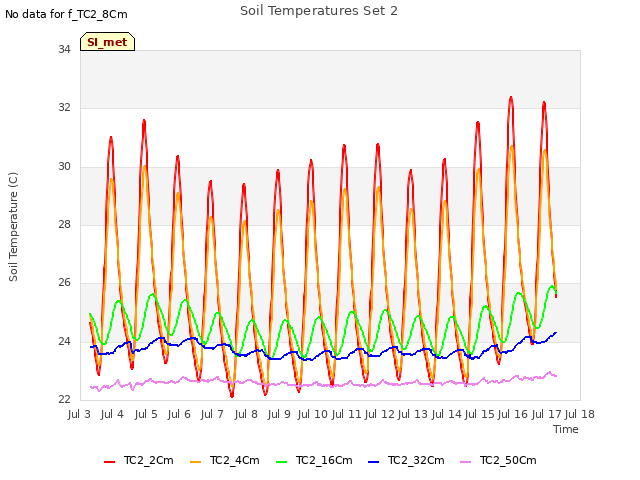Click blue TC2_32Cm legend color marker

point(373,462)
